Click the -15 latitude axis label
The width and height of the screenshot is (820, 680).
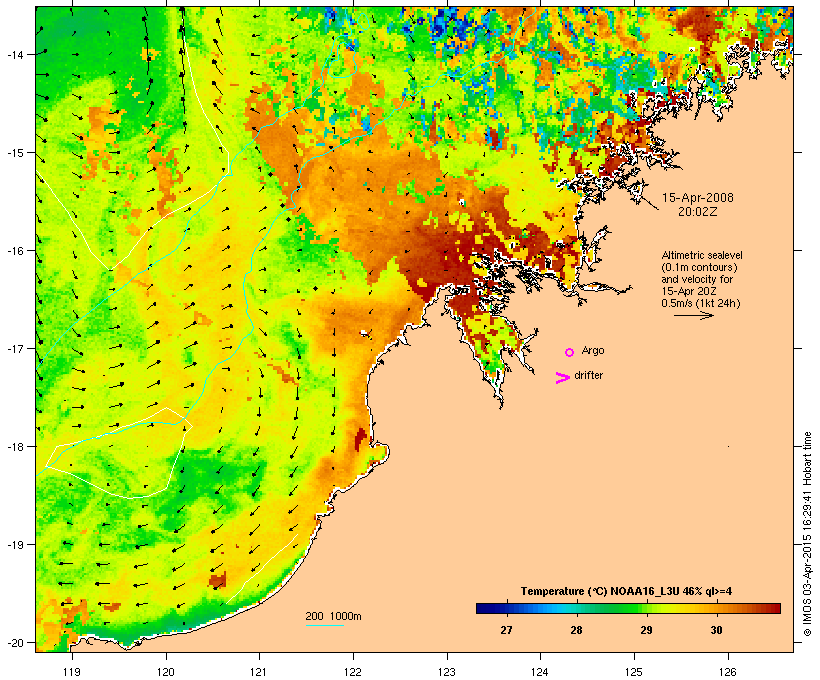14,153
